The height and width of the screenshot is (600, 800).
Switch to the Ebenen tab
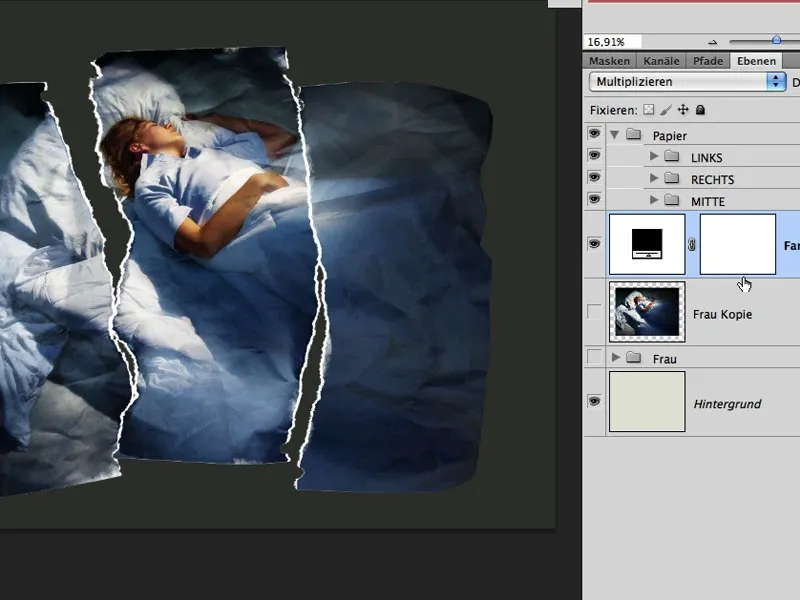coord(756,61)
